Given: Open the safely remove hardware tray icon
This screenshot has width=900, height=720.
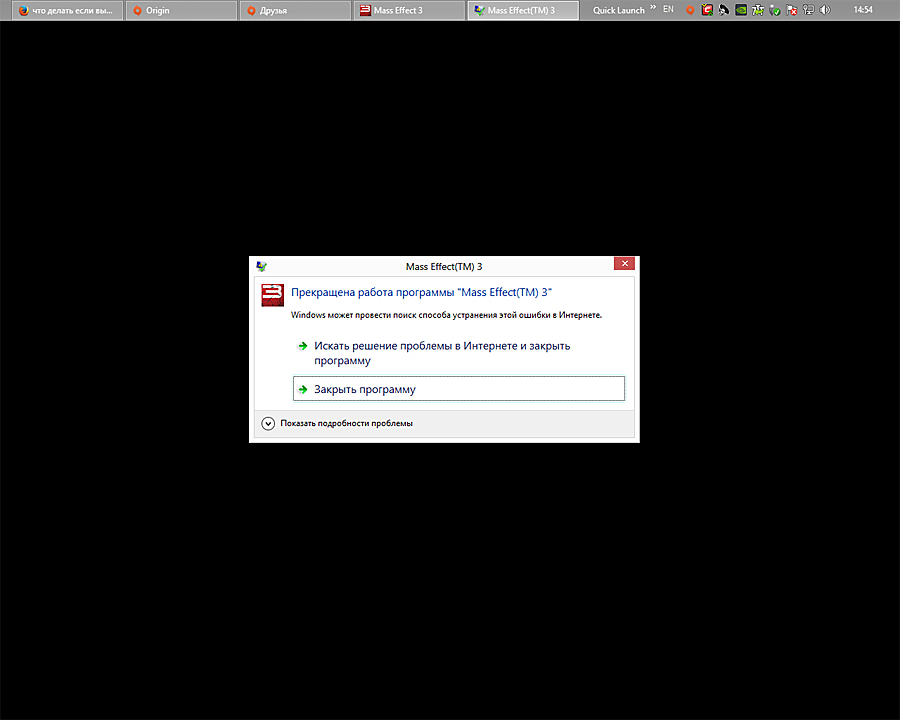Looking at the screenshot, I should pos(775,10).
